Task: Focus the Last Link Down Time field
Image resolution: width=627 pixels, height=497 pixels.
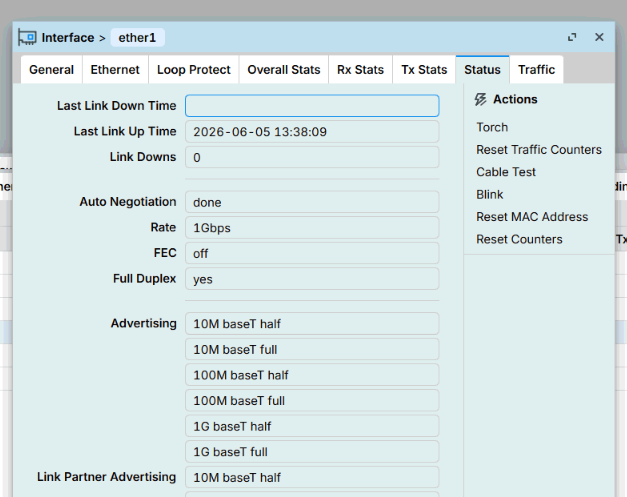Action: [x=312, y=106]
